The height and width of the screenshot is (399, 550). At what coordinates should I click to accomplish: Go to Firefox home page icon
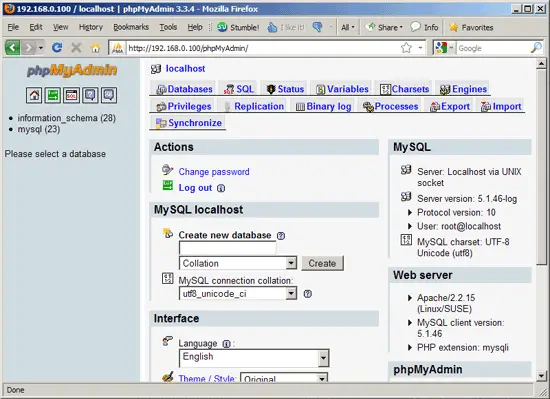click(95, 47)
